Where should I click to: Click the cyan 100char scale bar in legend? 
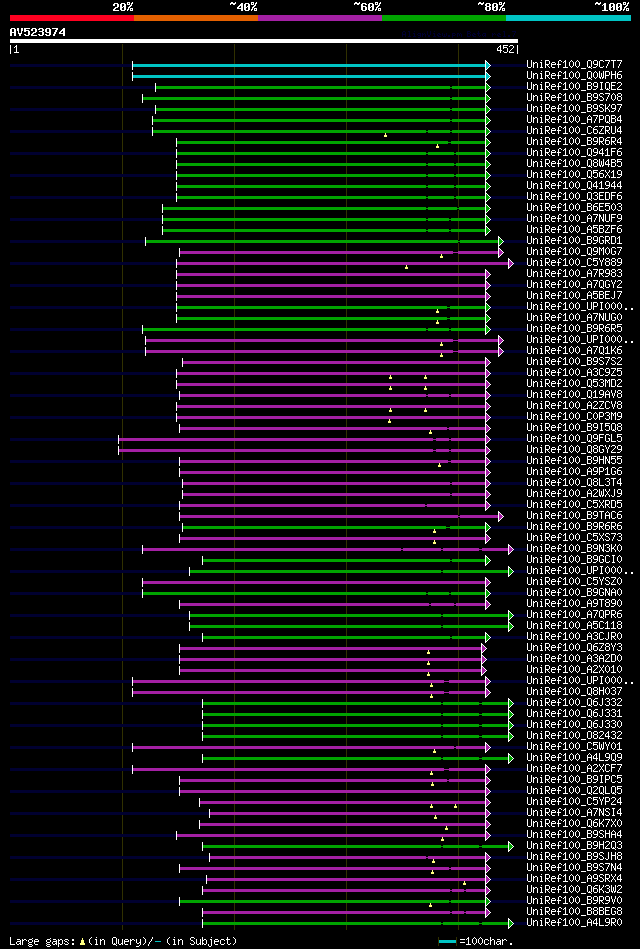pyautogui.click(x=447, y=942)
